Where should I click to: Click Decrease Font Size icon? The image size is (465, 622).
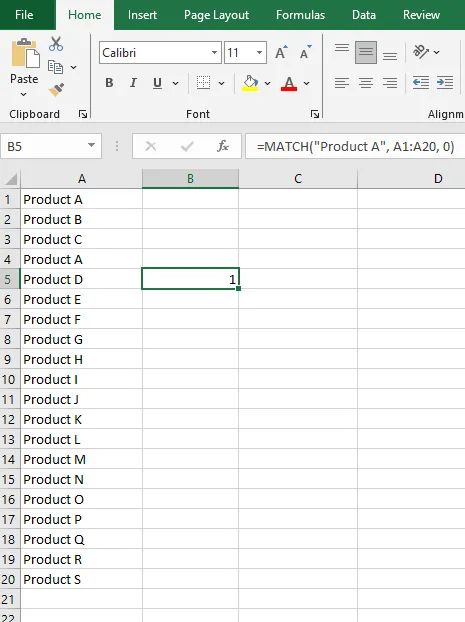[306, 52]
